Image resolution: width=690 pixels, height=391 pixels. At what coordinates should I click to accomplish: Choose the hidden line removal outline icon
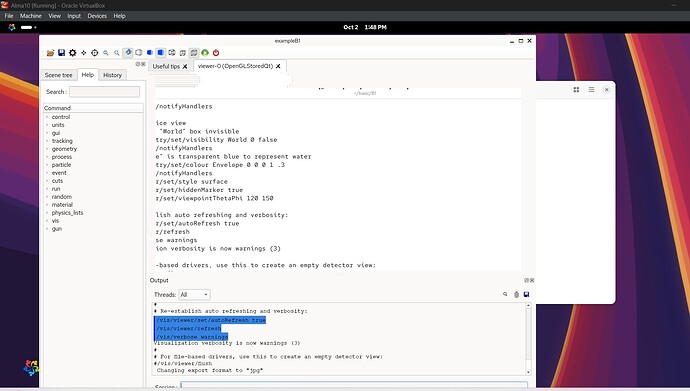coord(139,53)
